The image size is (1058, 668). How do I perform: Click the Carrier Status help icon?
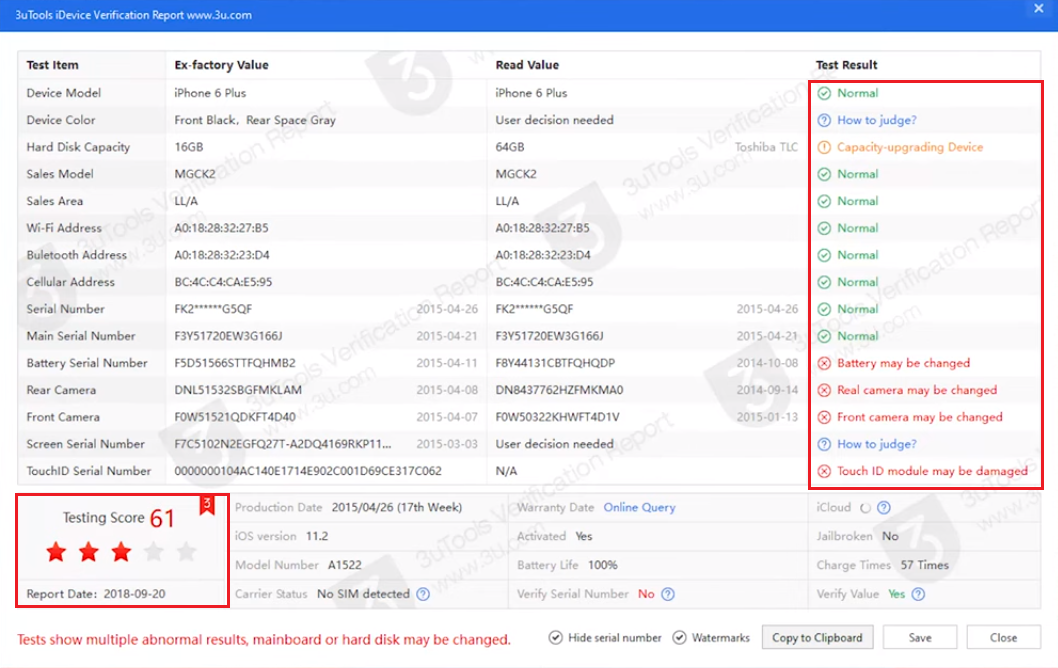coord(423,594)
